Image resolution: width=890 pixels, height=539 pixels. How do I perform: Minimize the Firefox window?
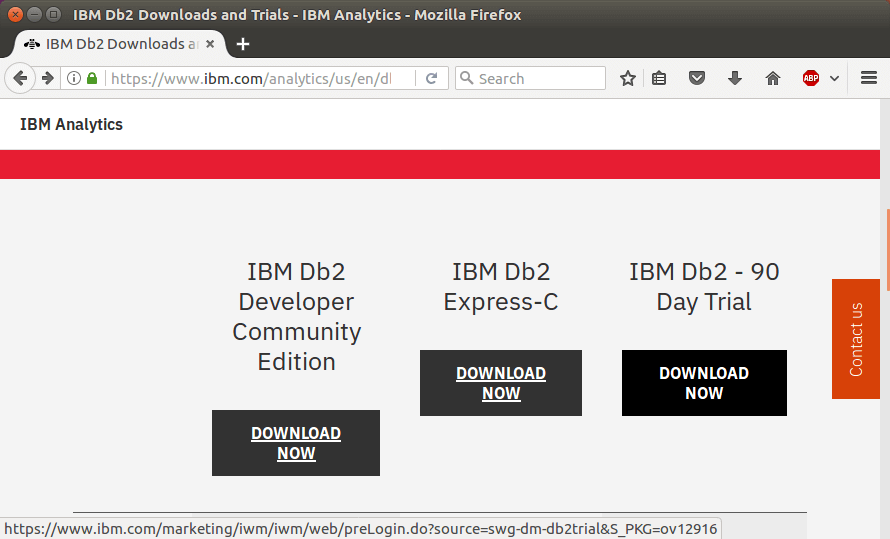point(34,14)
